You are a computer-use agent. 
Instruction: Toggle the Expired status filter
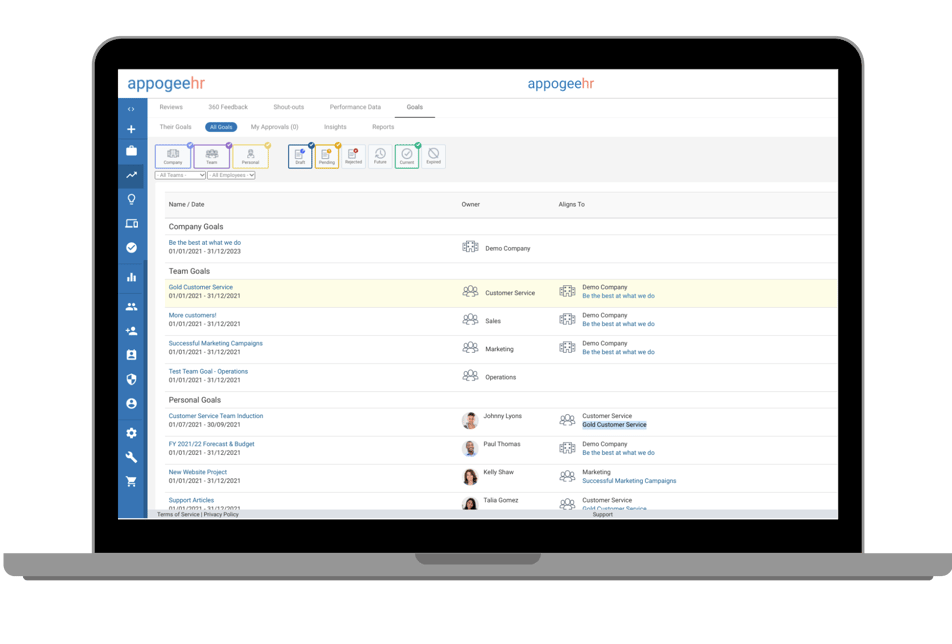(434, 157)
